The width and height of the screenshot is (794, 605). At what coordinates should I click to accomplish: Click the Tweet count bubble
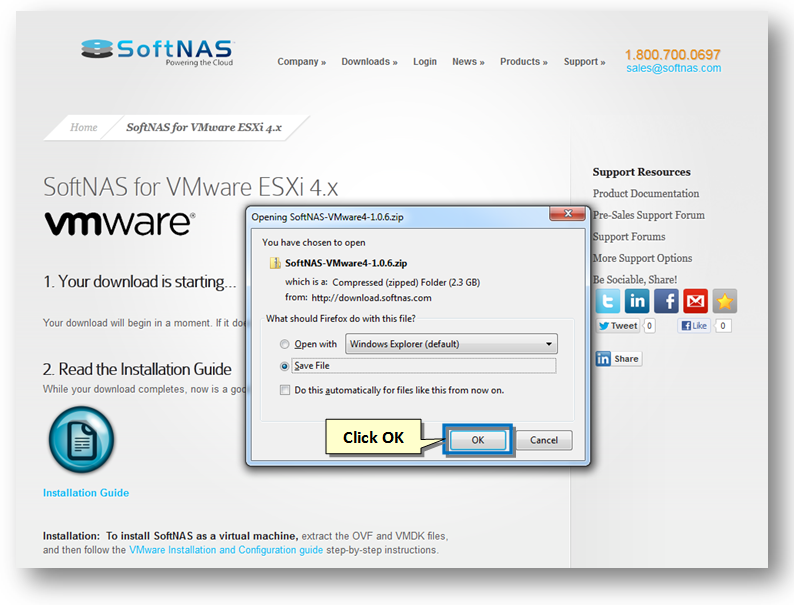(x=649, y=326)
